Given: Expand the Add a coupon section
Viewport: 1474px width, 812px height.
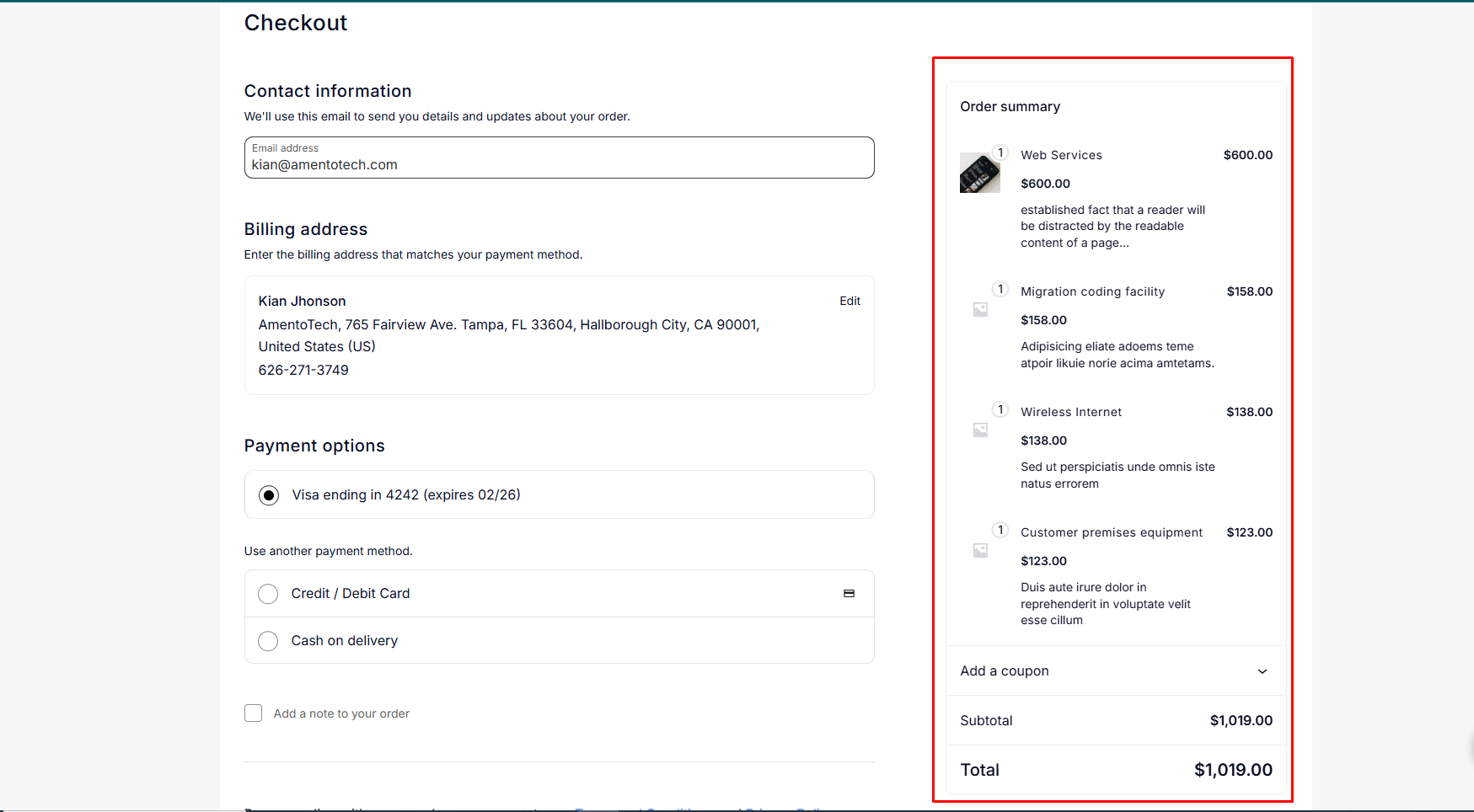Looking at the screenshot, I should pyautogui.click(x=1005, y=671).
